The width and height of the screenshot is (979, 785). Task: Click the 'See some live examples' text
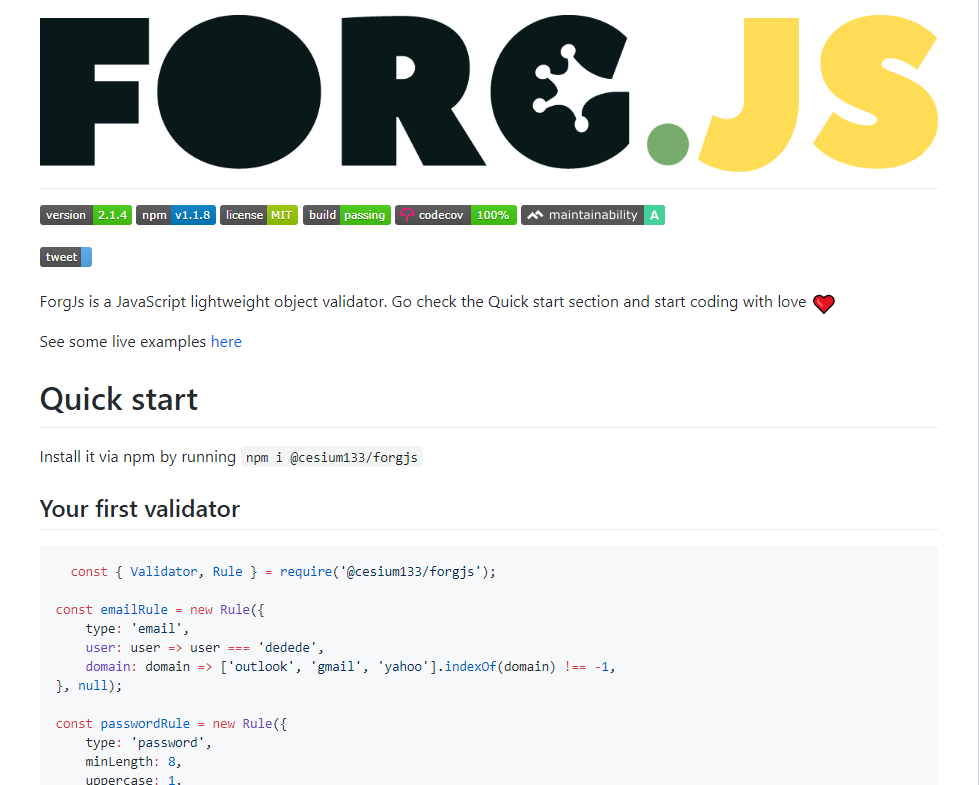pyautogui.click(x=123, y=342)
